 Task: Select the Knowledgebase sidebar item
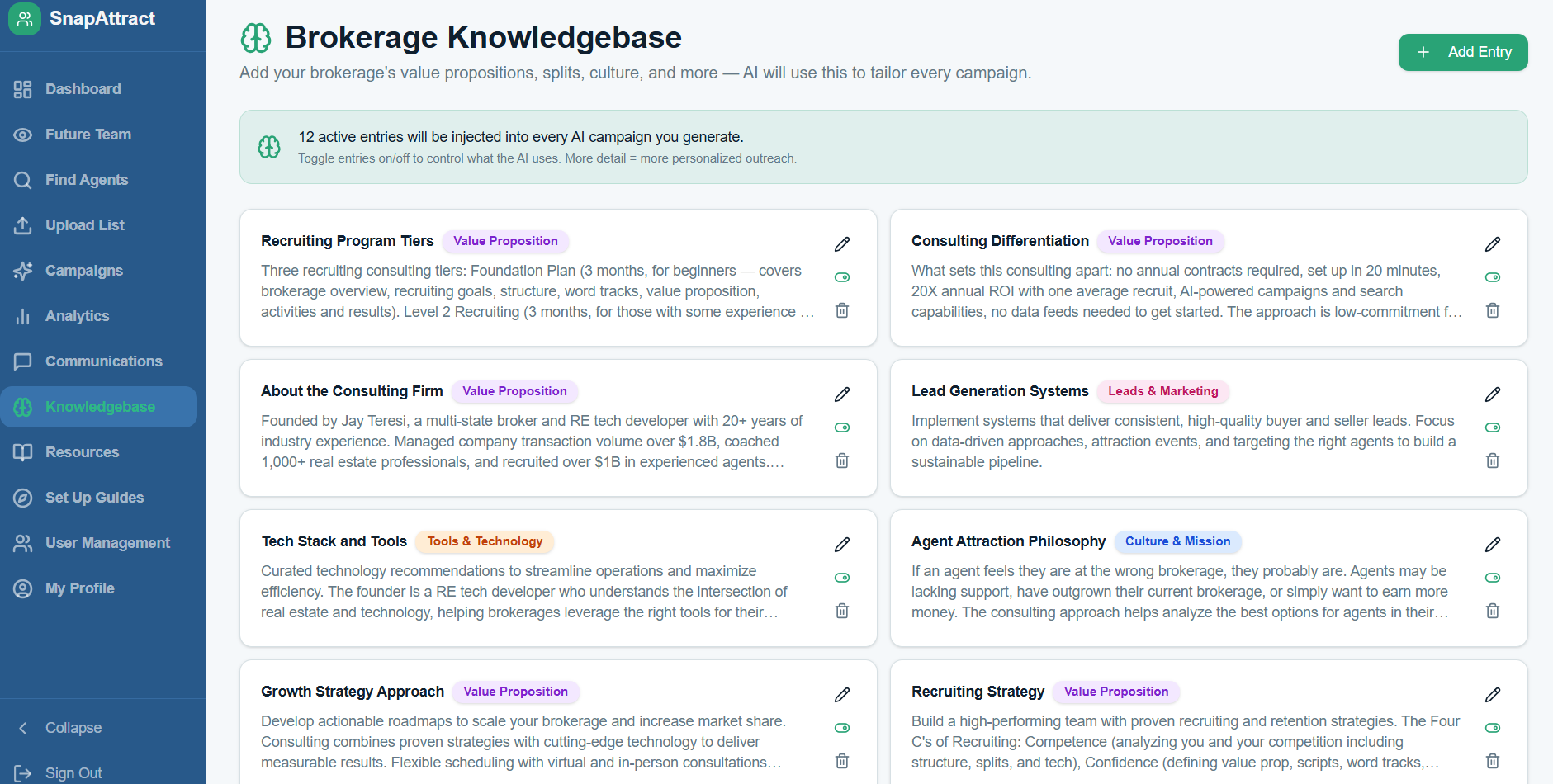coord(98,407)
